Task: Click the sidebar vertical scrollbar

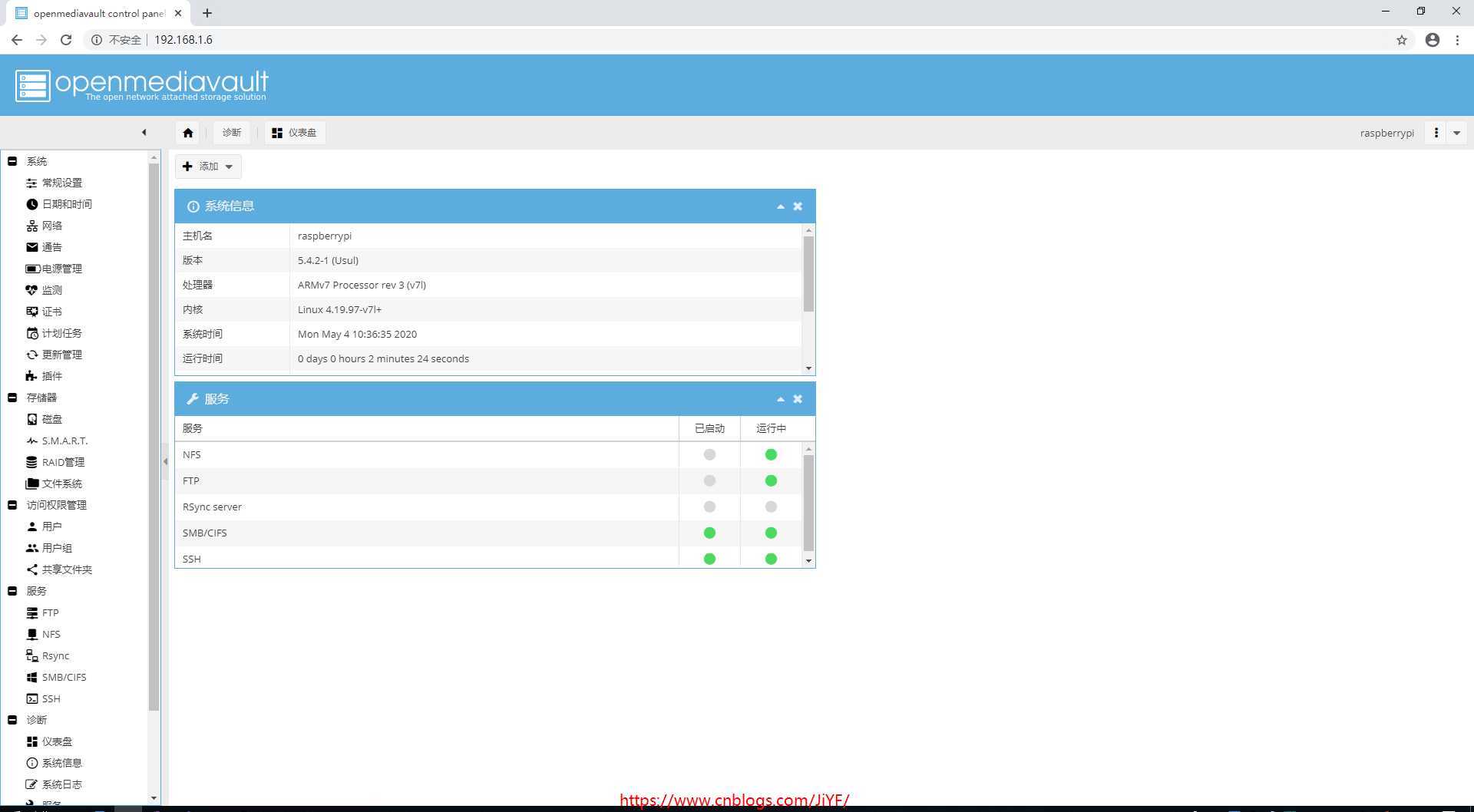Action: 154,437
